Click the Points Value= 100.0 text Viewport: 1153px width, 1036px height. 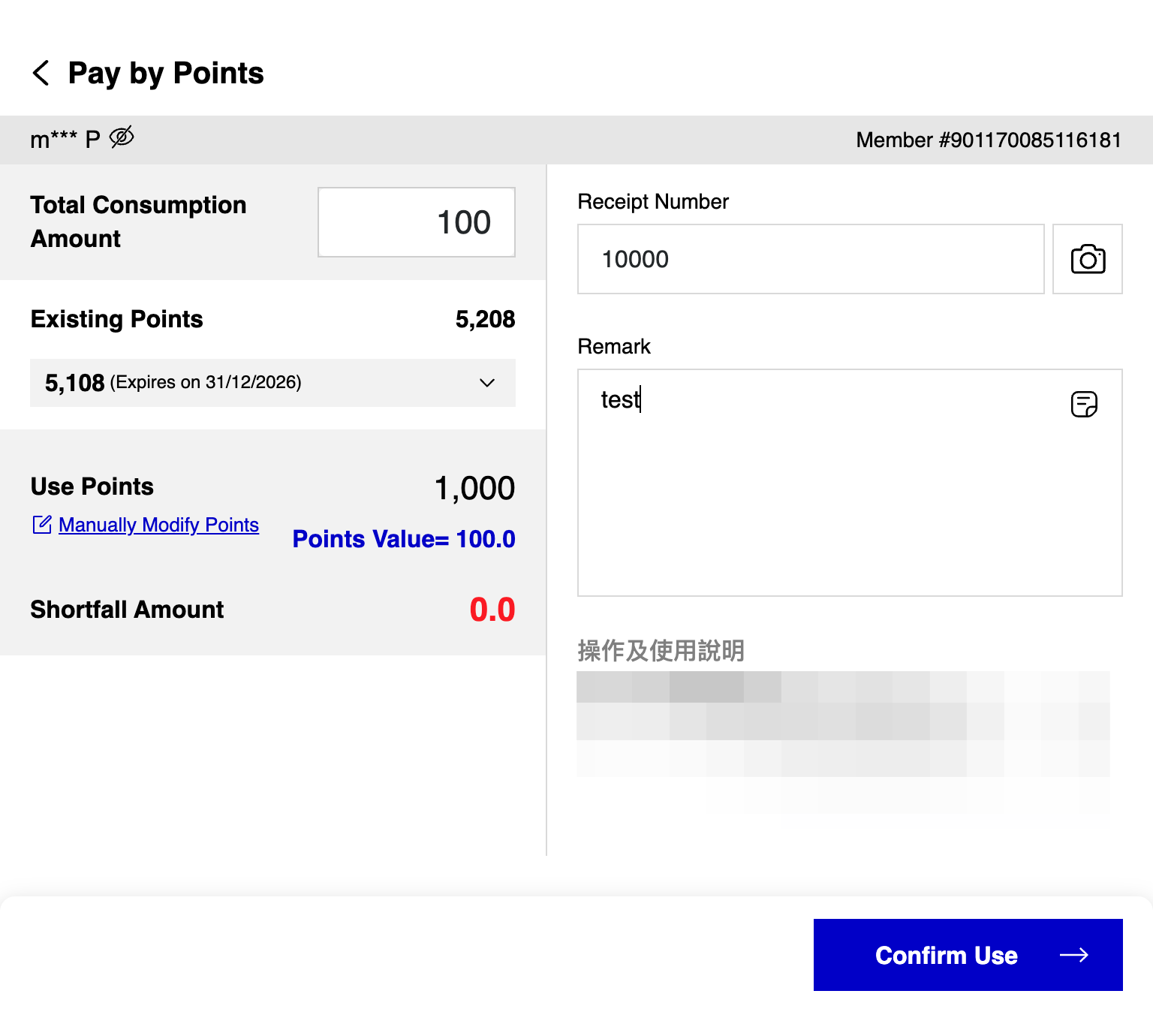404,539
